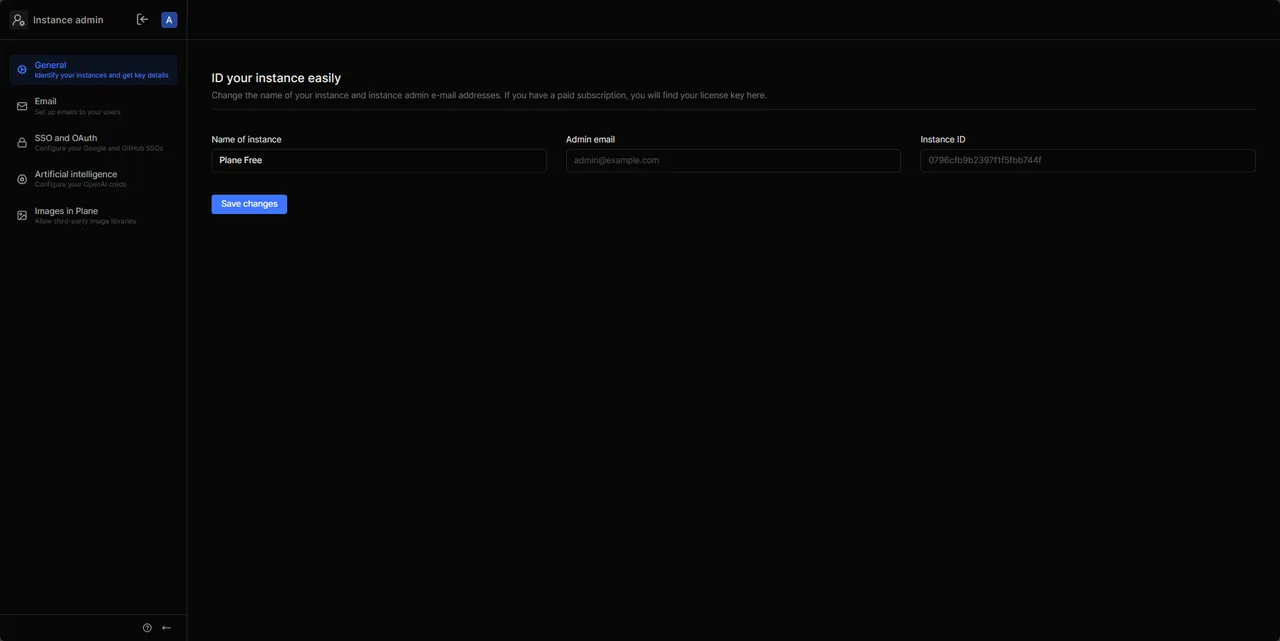1280x641 pixels.
Task: Click the General gear icon
Action: pyautogui.click(x=22, y=70)
